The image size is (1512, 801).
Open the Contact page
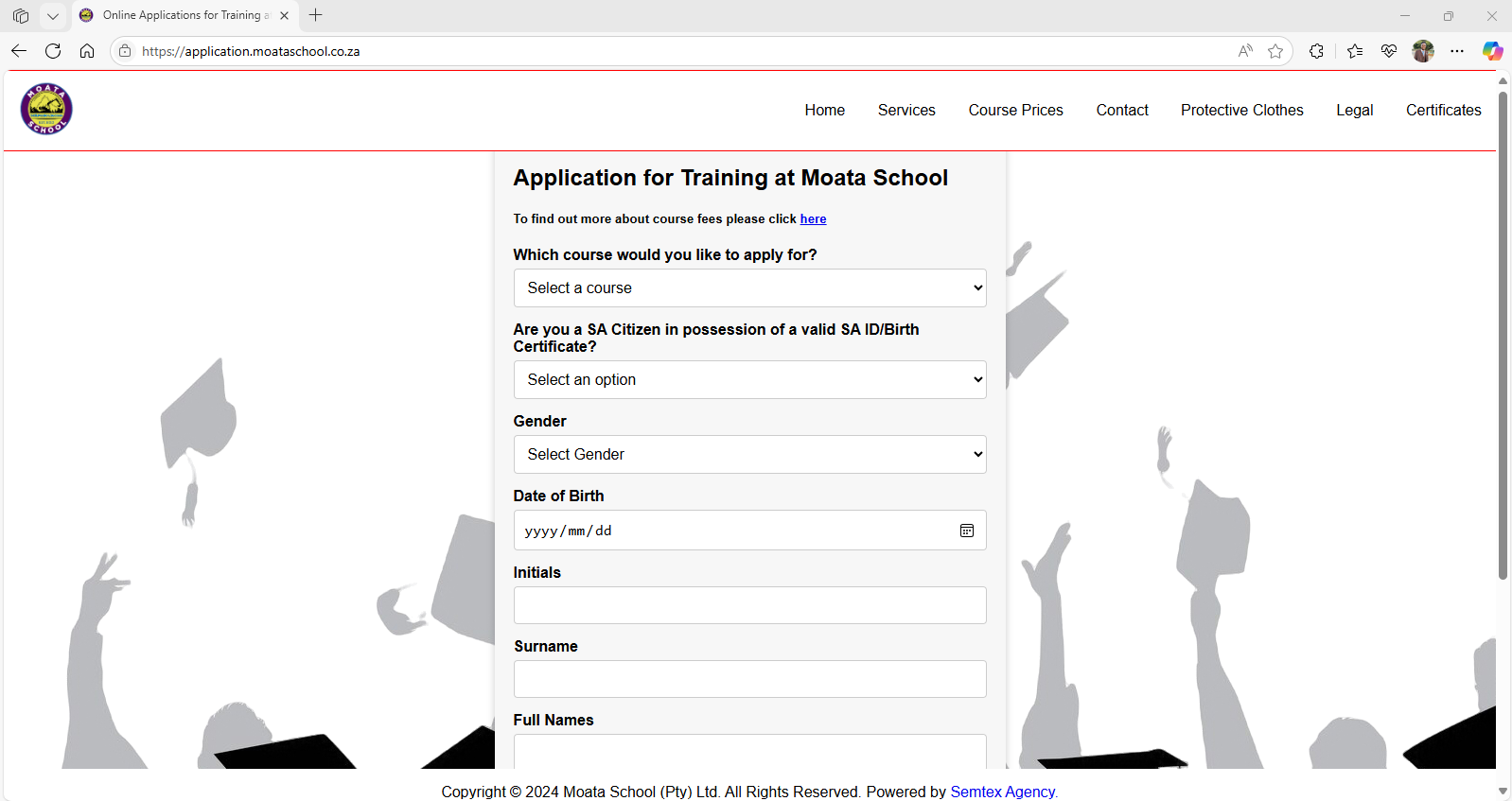pyautogui.click(x=1122, y=110)
